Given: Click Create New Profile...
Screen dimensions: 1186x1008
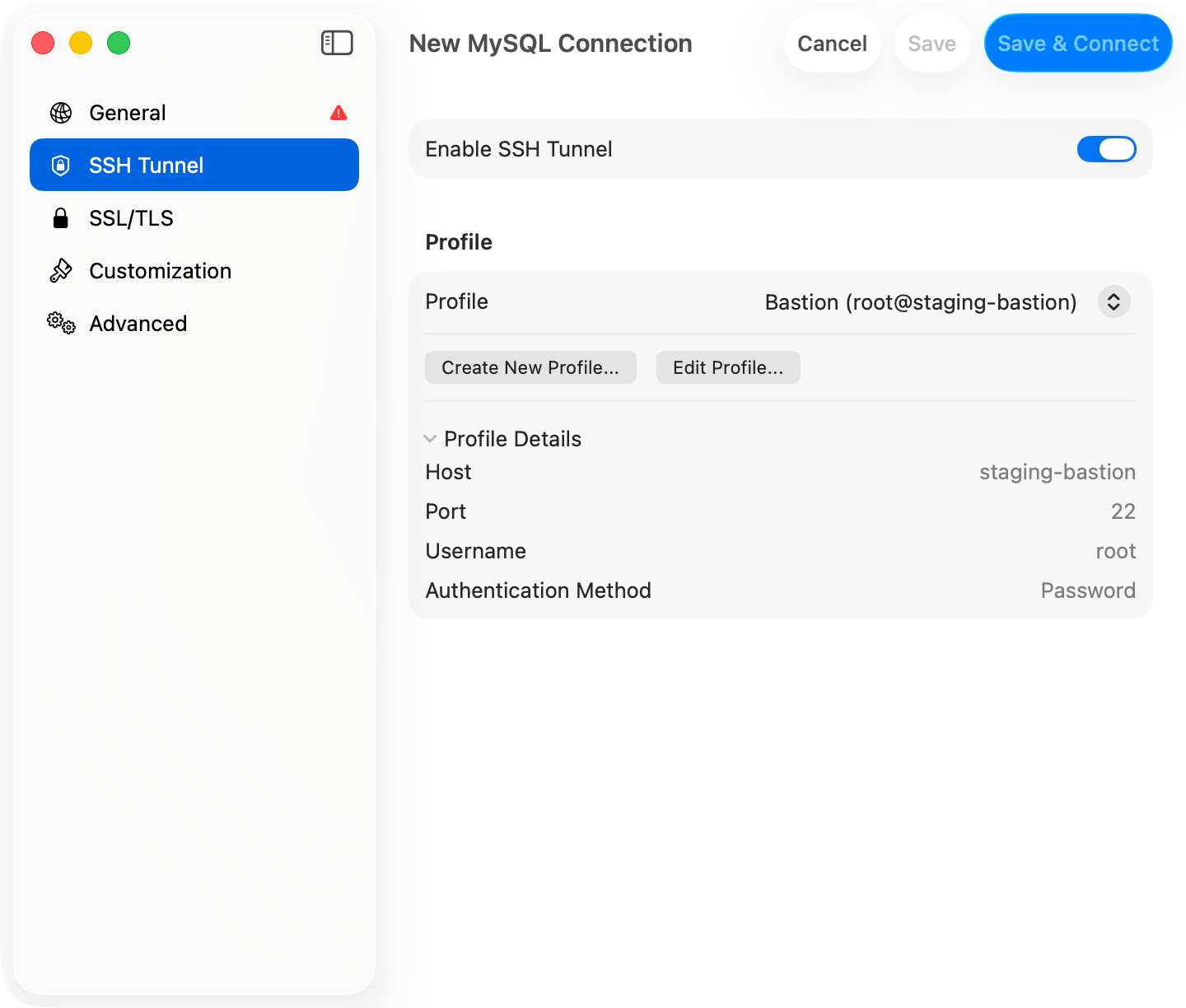Looking at the screenshot, I should coord(530,367).
